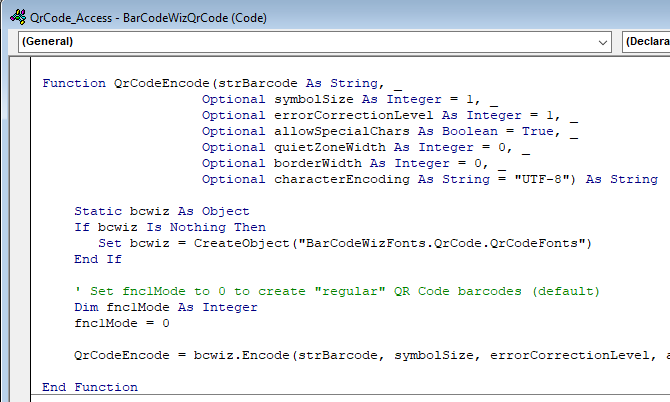Open the Declarations procedure dropdown

click(645, 42)
